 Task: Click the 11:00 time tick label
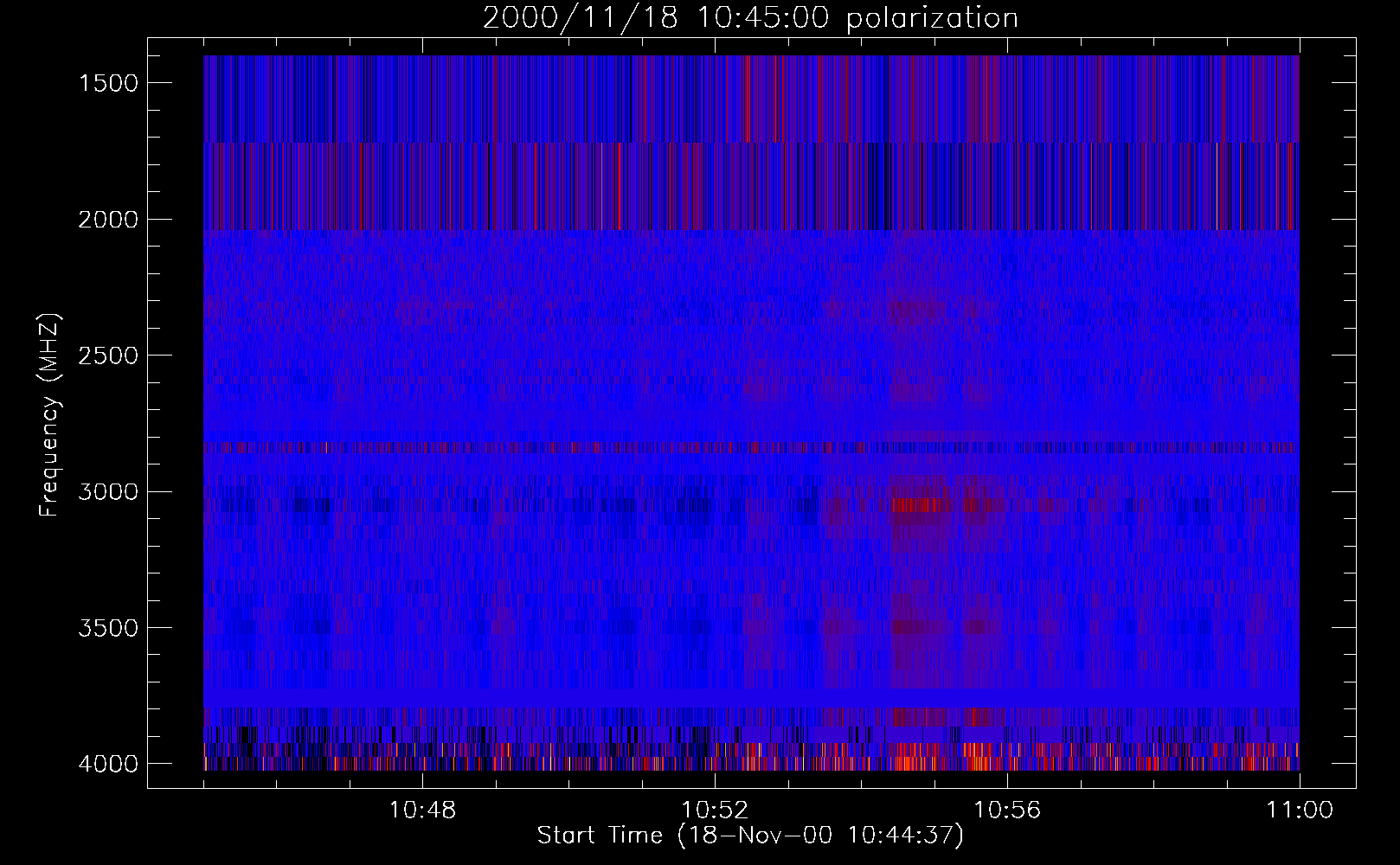1300,811
